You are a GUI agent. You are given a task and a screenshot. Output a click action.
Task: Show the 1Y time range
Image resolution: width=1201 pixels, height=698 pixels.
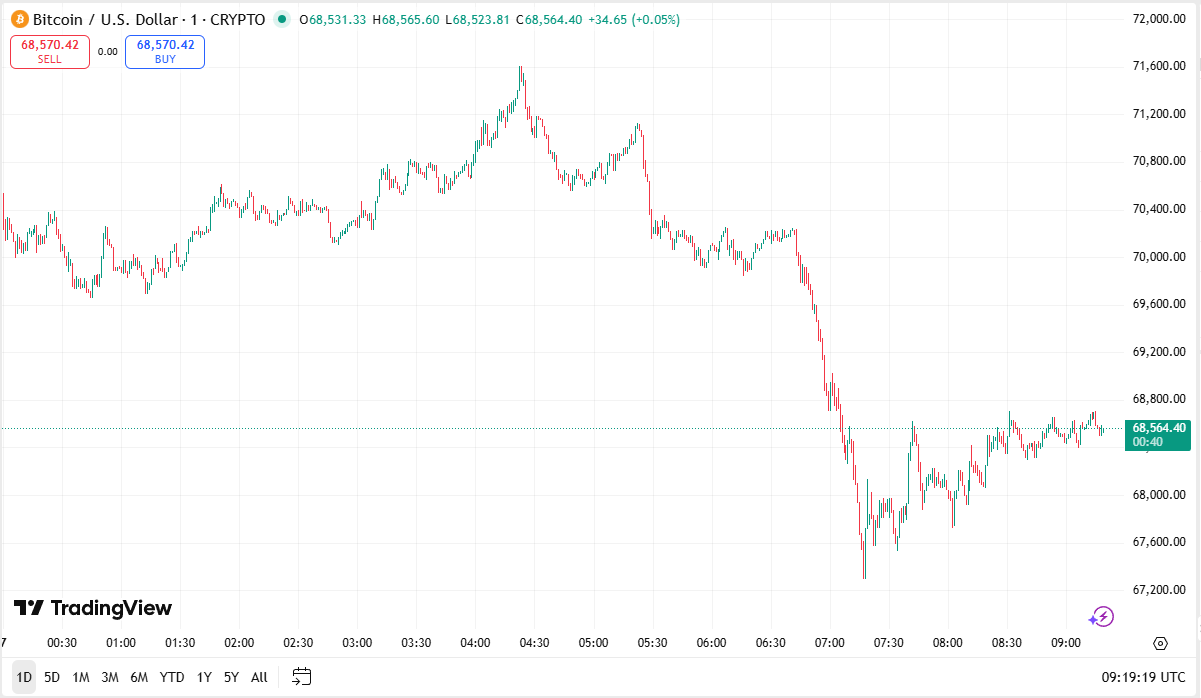pyautogui.click(x=204, y=677)
